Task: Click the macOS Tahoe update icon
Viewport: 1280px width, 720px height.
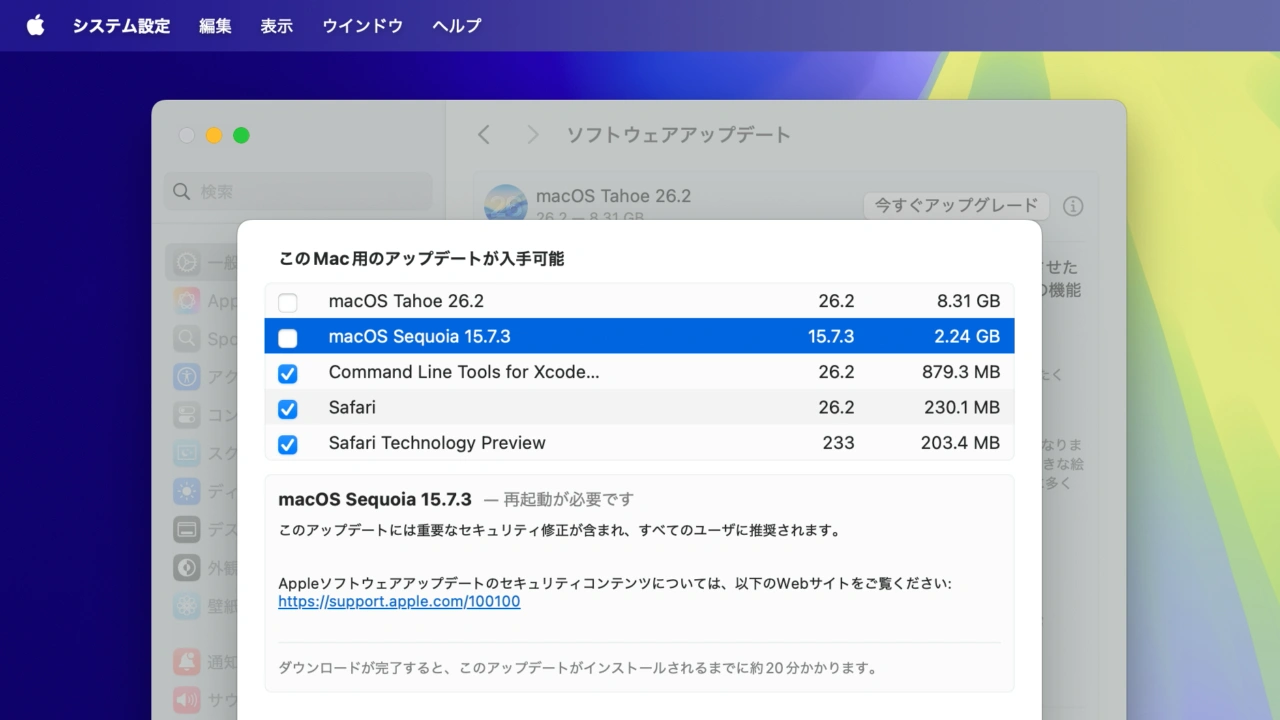Action: pyautogui.click(x=506, y=202)
